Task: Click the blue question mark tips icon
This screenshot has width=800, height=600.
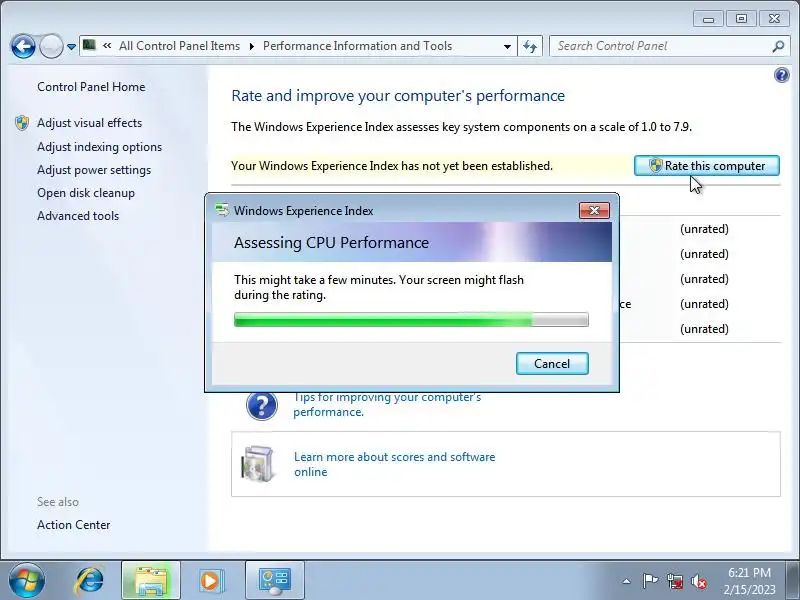Action: (x=262, y=405)
